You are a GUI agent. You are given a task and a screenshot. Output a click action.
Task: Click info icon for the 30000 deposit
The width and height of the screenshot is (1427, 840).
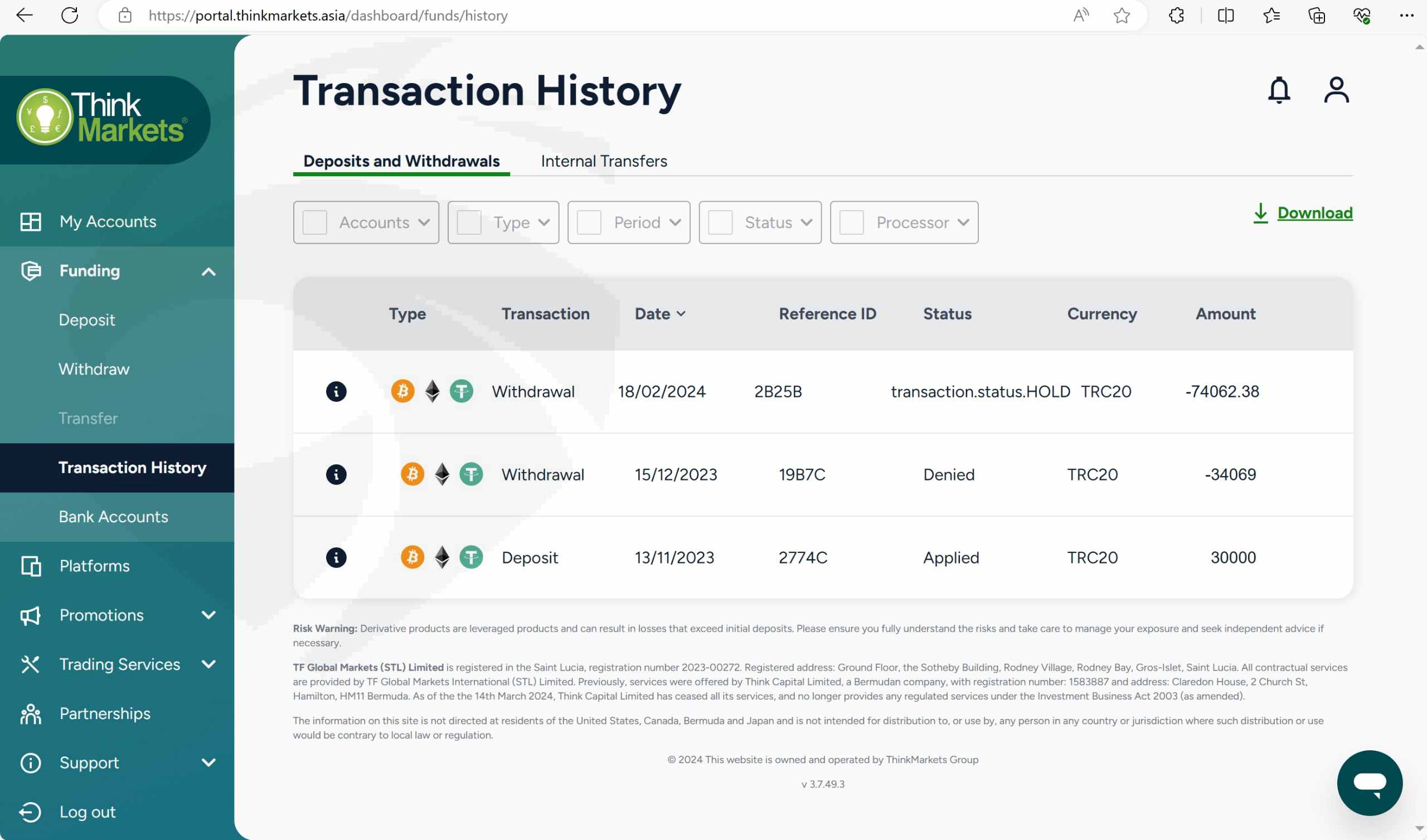[x=336, y=557]
